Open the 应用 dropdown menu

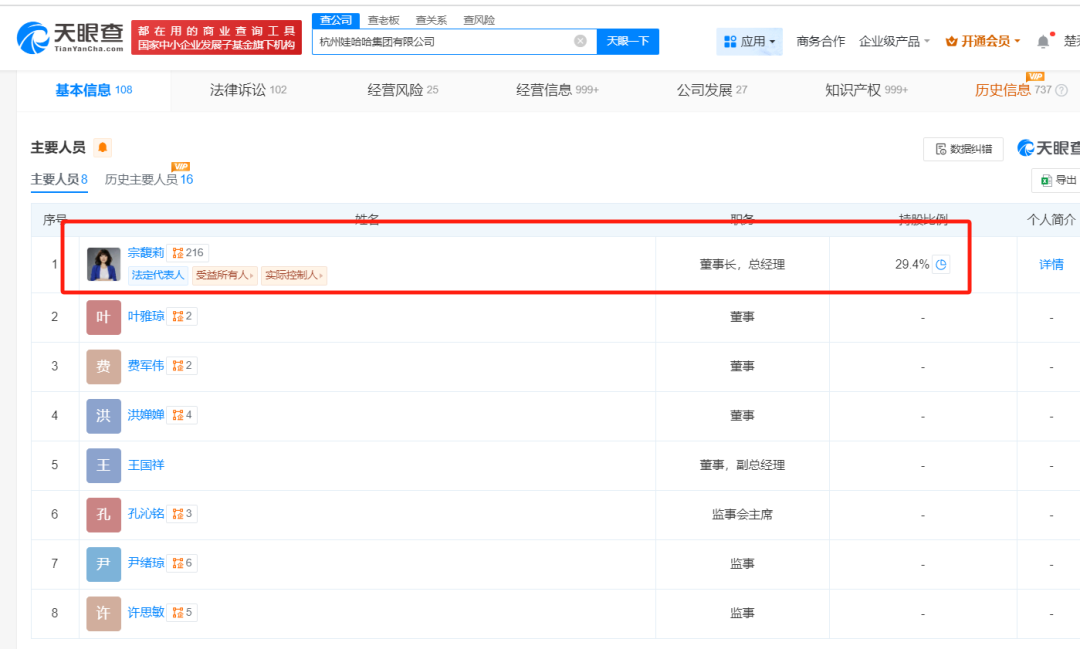point(749,41)
